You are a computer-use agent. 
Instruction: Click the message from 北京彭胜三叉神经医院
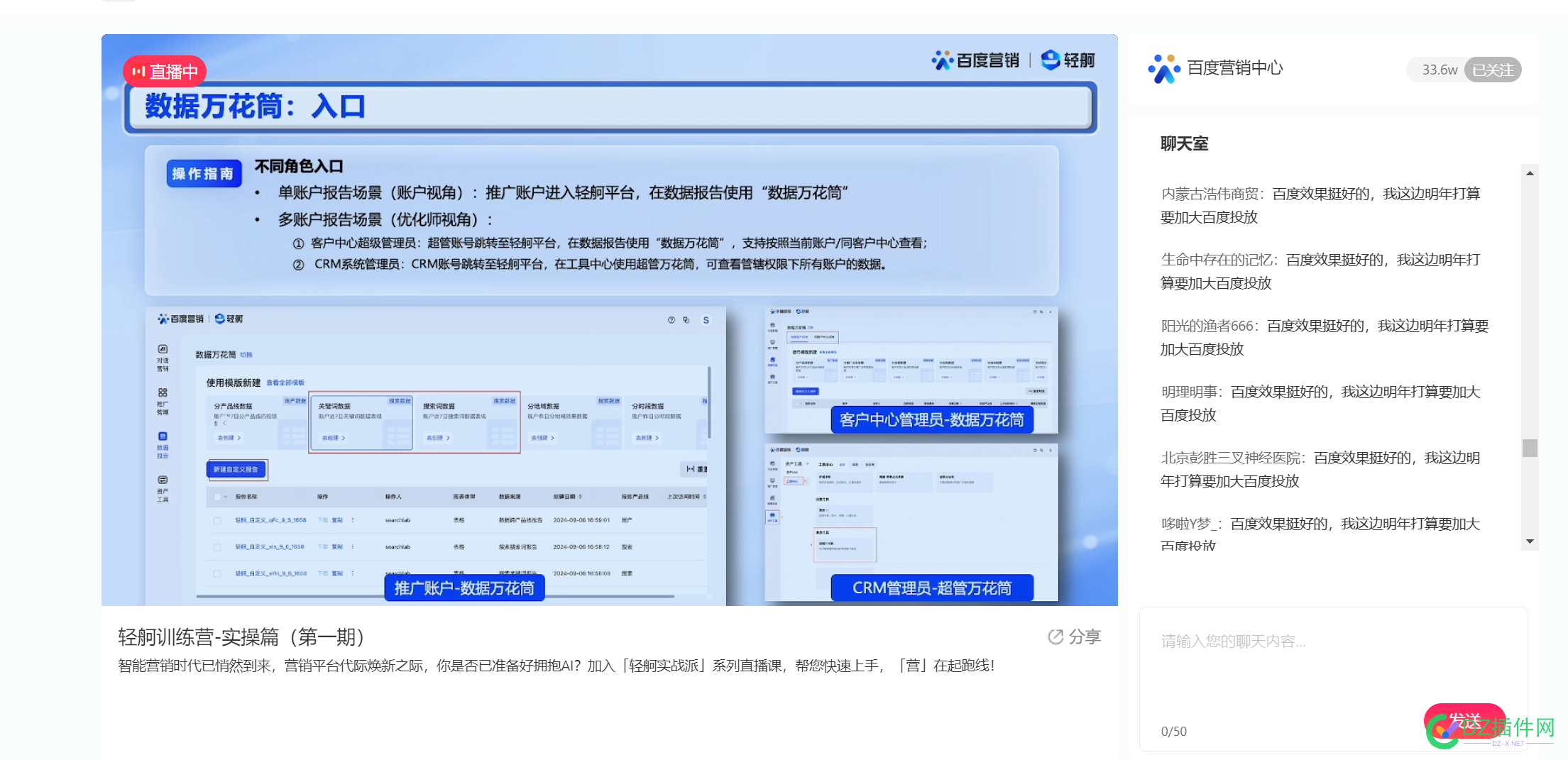(1320, 469)
